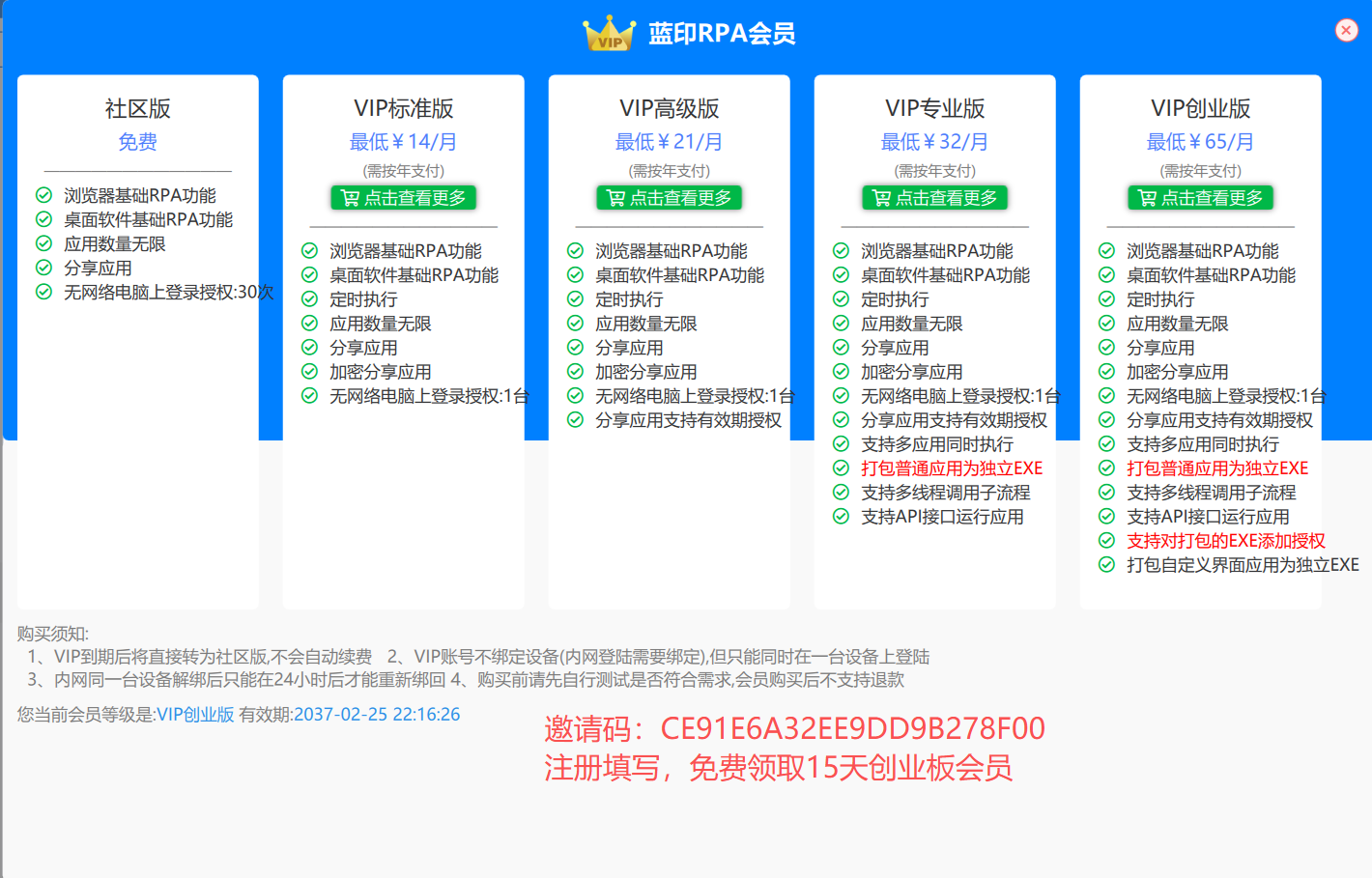Click the checkmark beside 打包普通应用为独立EXE in VIP专业版

click(842, 467)
